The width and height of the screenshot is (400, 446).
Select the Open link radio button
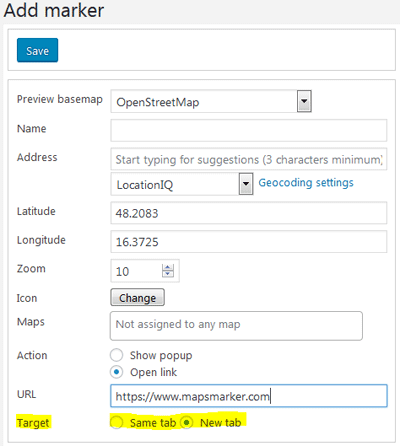click(117, 372)
